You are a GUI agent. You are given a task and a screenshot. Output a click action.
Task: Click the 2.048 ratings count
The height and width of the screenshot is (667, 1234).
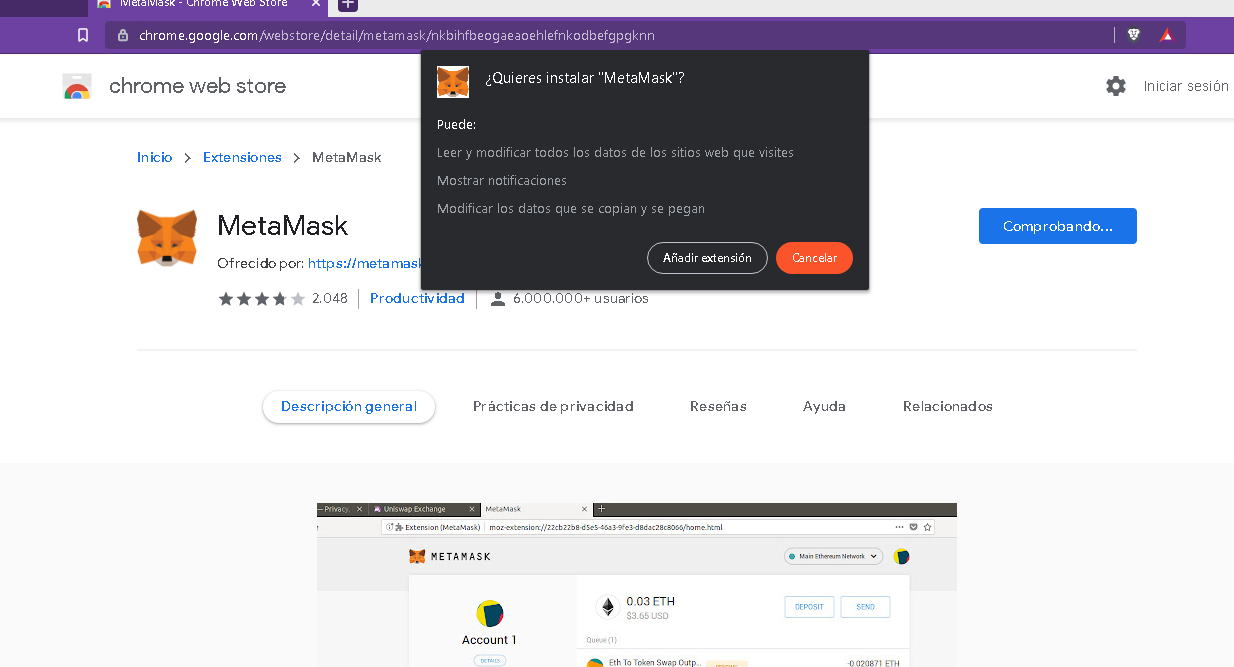330,298
